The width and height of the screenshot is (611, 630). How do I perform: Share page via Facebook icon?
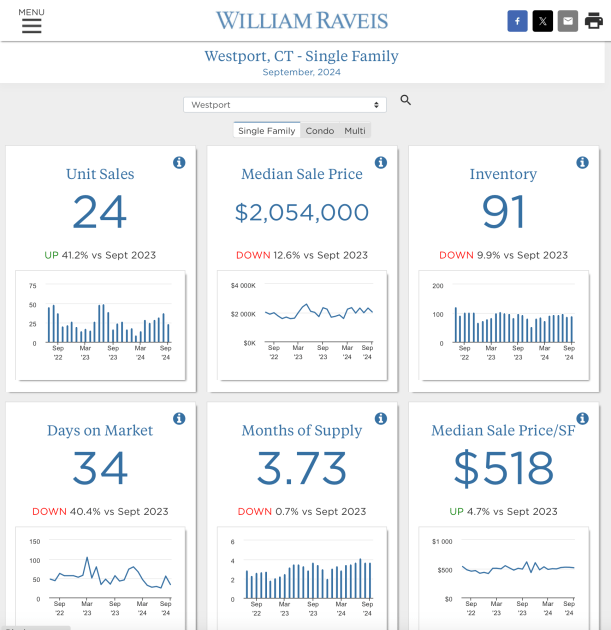tap(517, 21)
